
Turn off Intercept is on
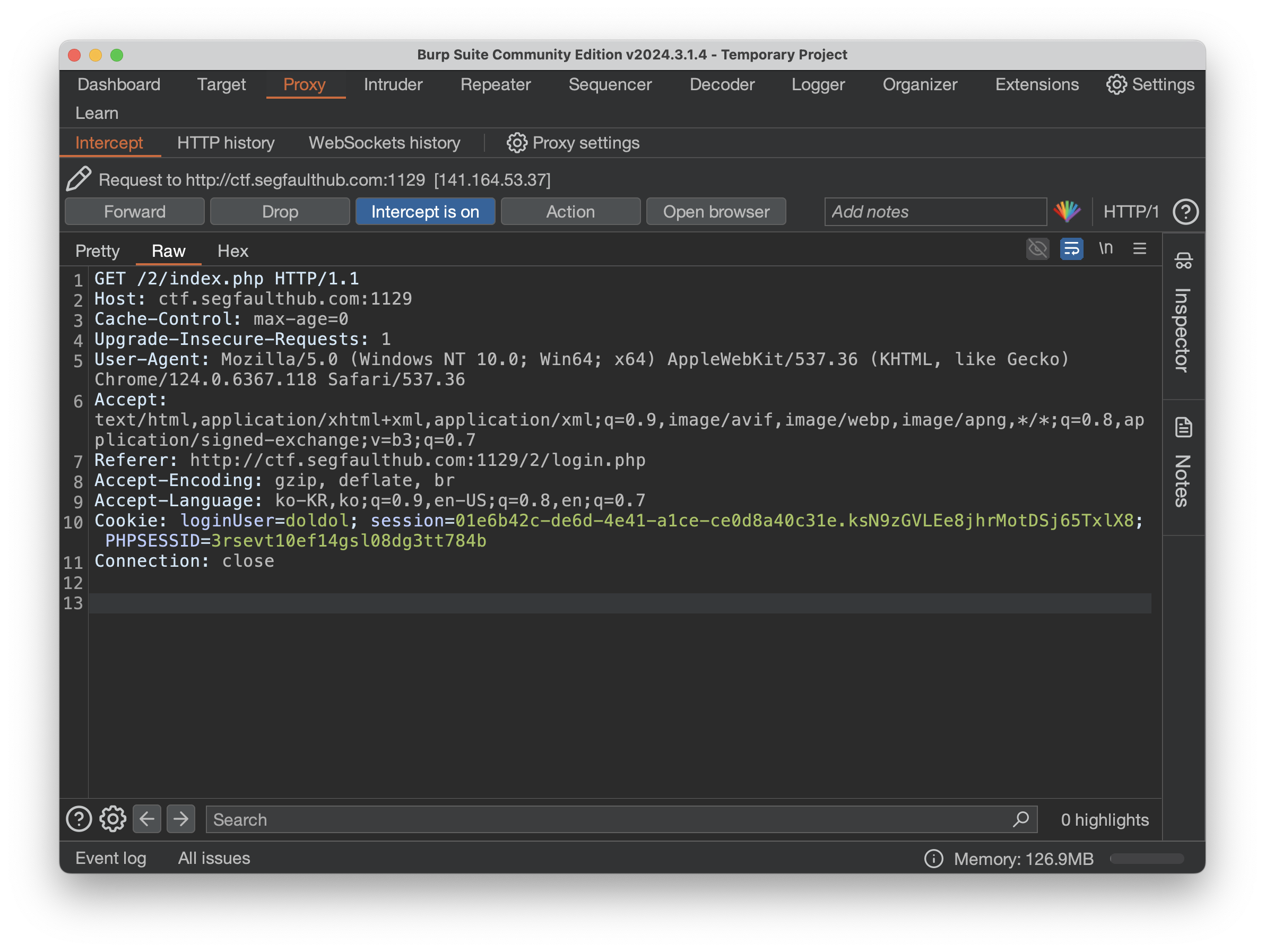click(425, 212)
